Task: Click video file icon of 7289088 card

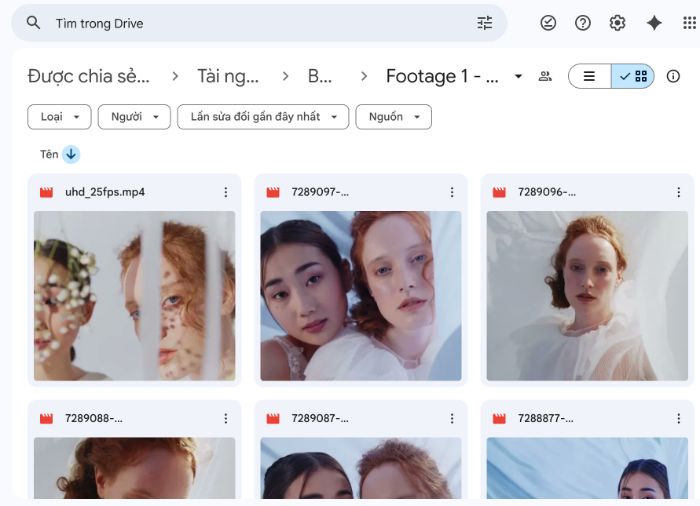Action: [x=46, y=418]
